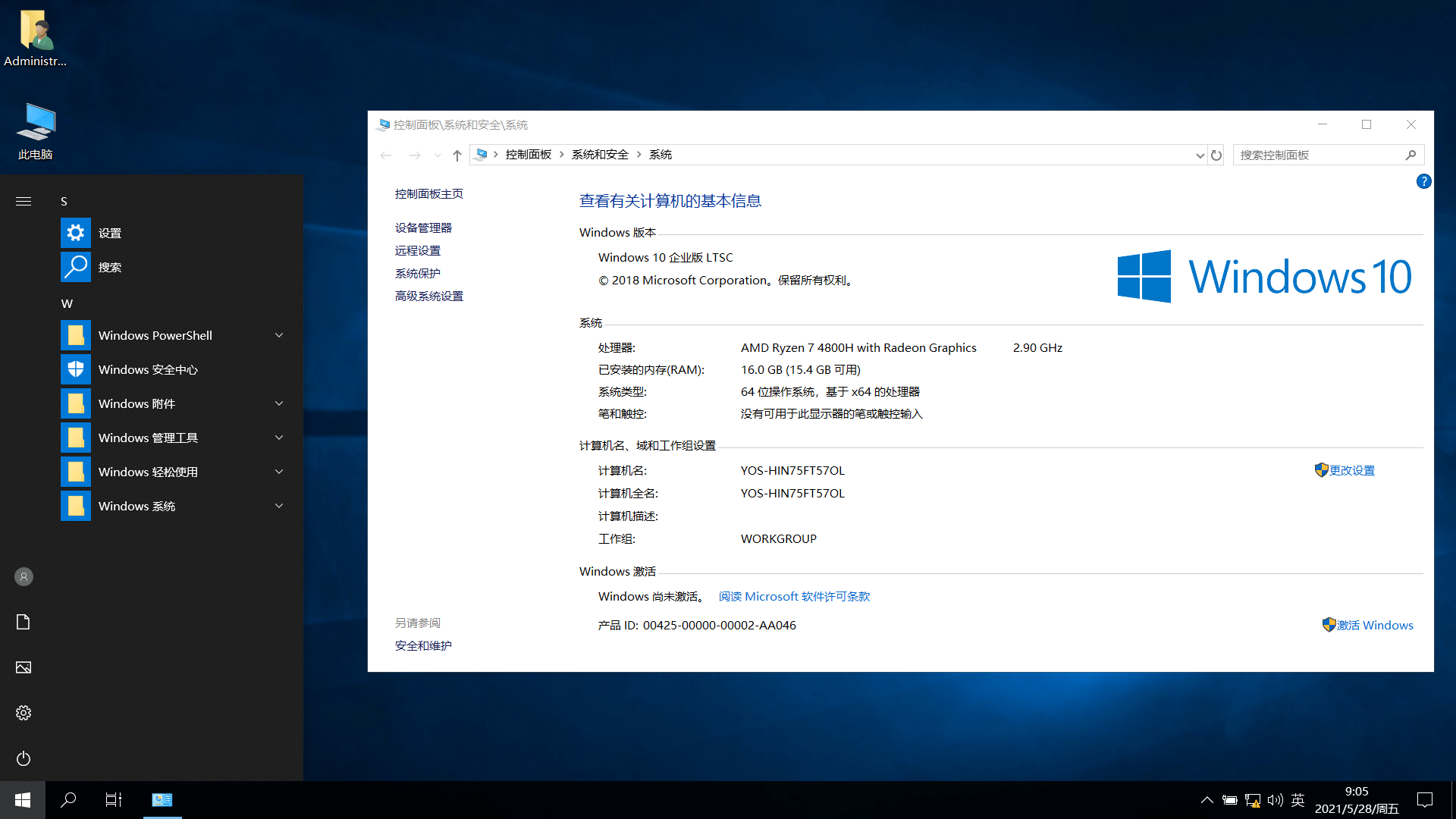Screen dimensions: 1456x819
Task: Click the computer name YOS-HIN75FT57OL beside 计算机名
Action: coord(792,471)
